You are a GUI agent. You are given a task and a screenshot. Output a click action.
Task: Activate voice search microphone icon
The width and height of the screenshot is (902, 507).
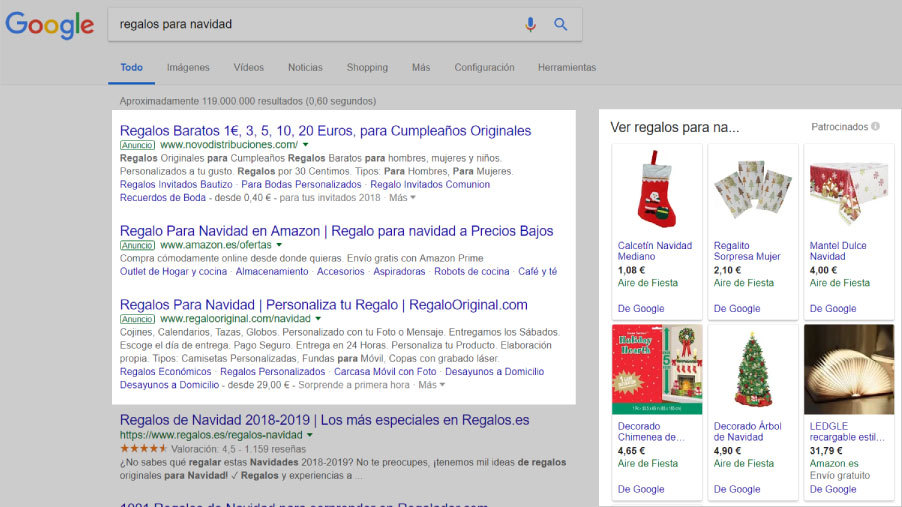click(531, 24)
